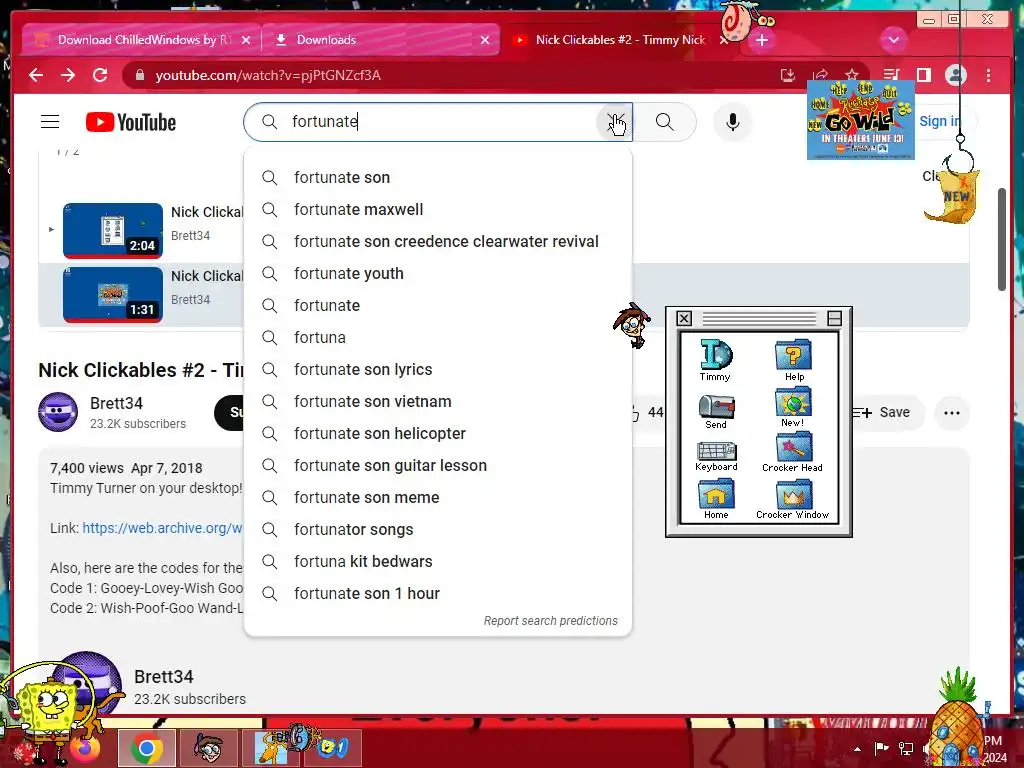Play the 2:04 playlist video thumbnail
The width and height of the screenshot is (1024, 768).
[x=113, y=231]
